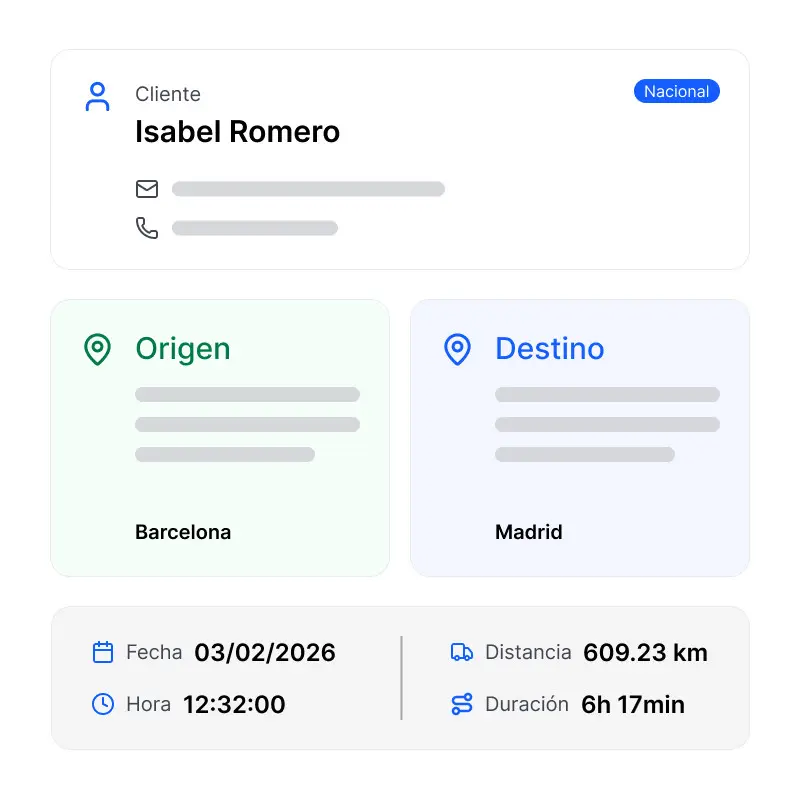Image resolution: width=800 pixels, height=800 pixels.
Task: Click the phone receiver icon
Action: point(147,228)
